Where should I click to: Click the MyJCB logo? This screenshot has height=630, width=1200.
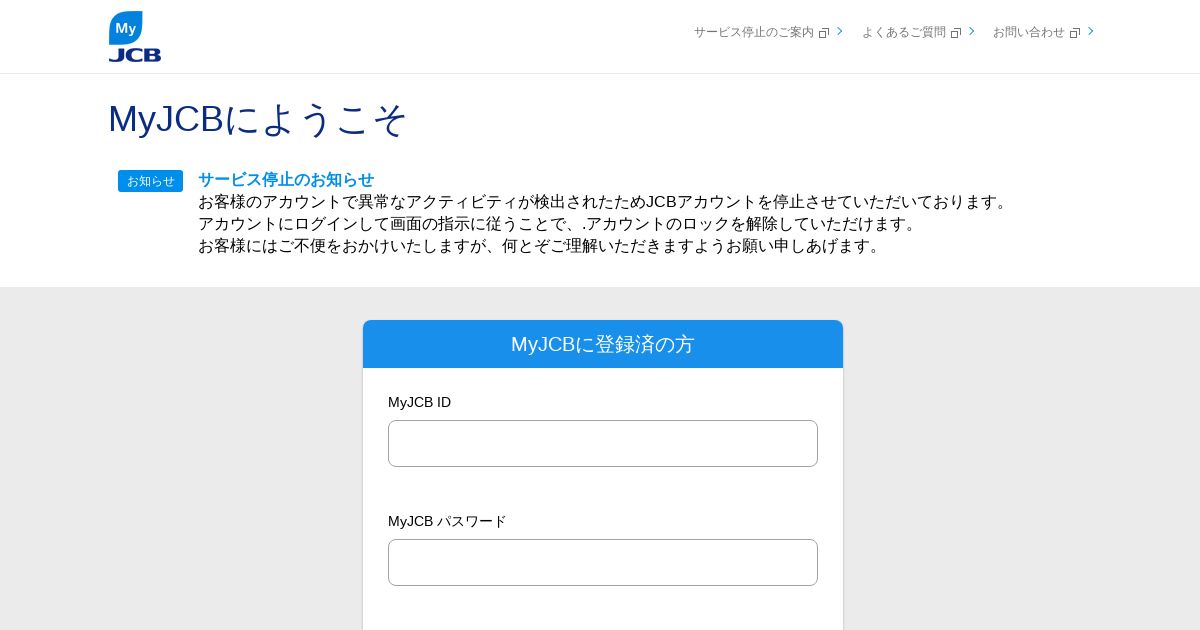pos(135,37)
